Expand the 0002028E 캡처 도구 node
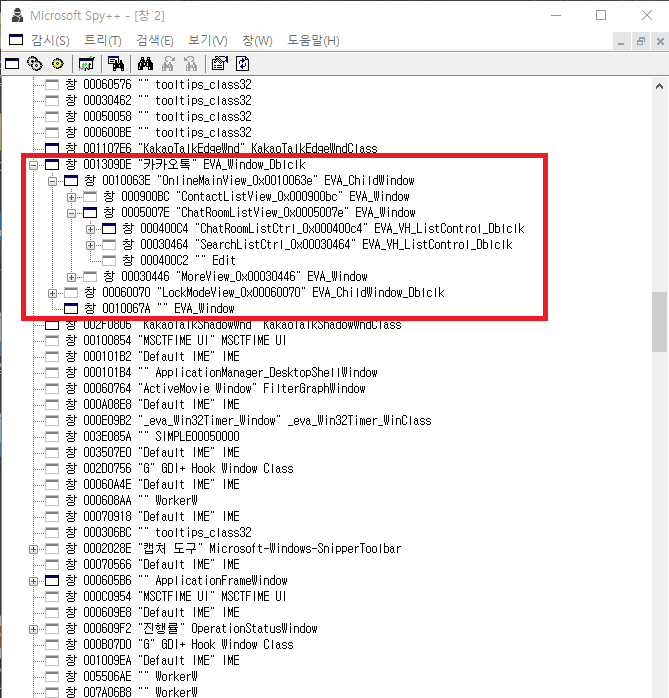Screen dimensions: 669x698 tap(33, 549)
